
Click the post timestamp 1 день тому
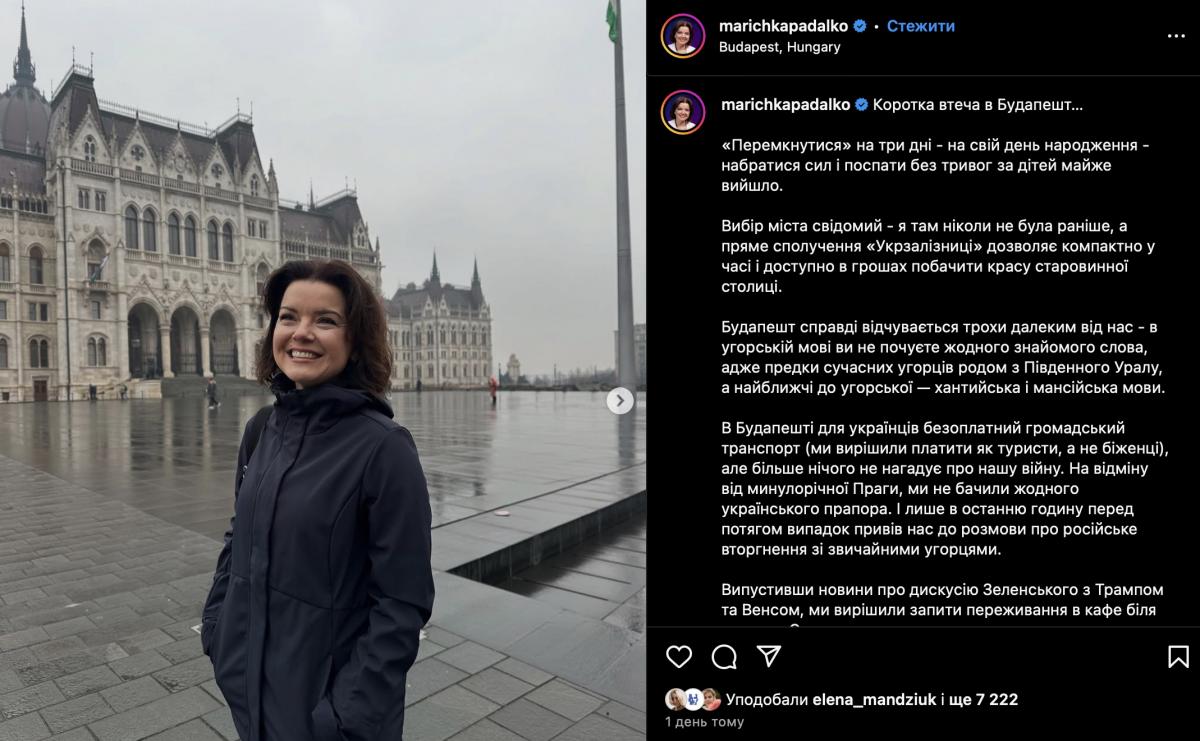click(705, 722)
